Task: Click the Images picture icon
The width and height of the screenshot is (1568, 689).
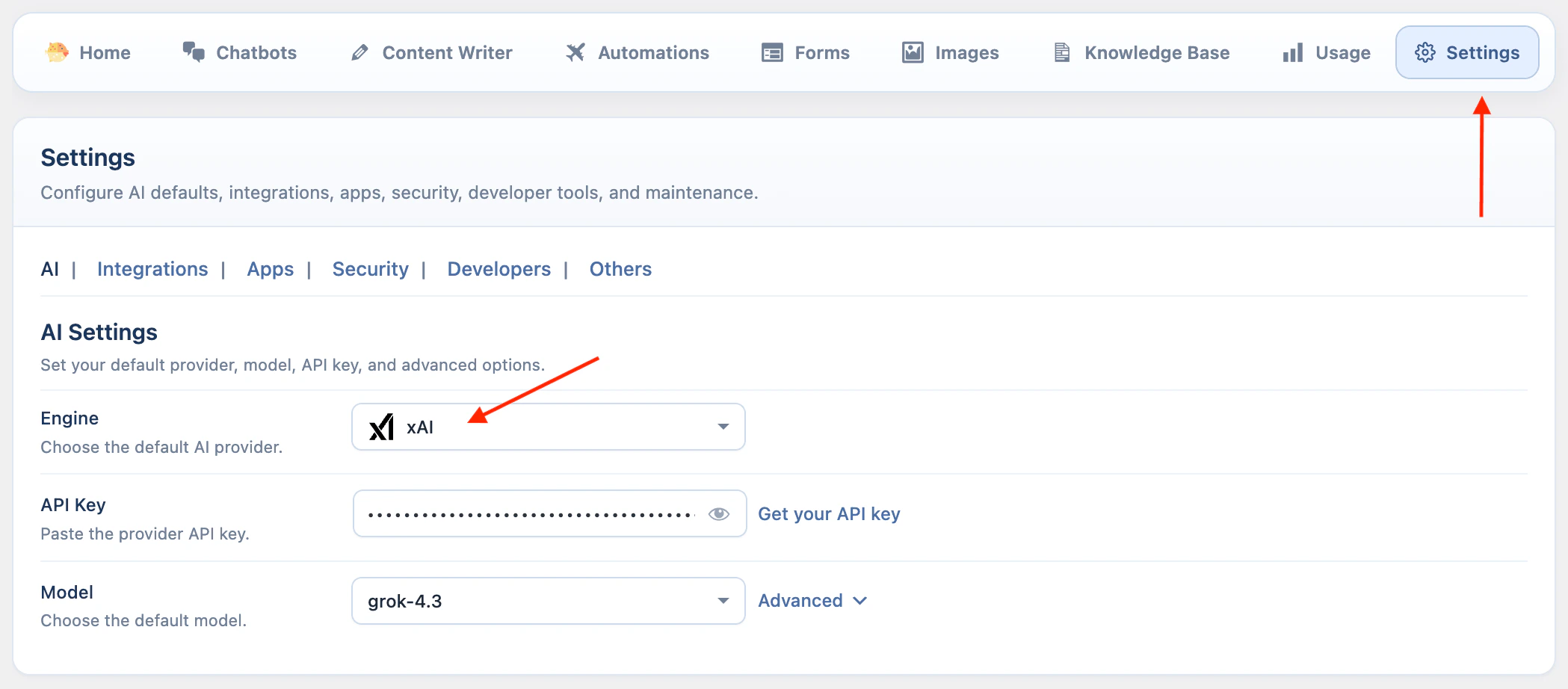Action: (x=913, y=52)
